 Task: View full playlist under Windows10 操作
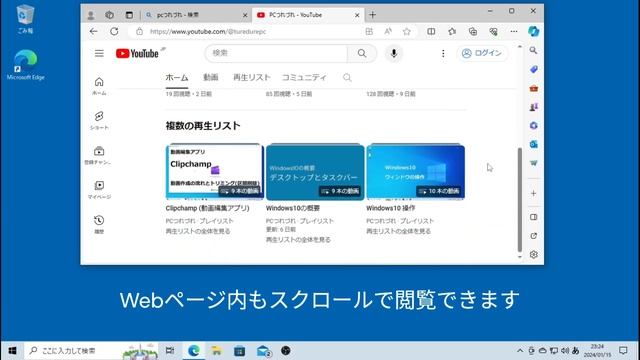[x=398, y=231]
